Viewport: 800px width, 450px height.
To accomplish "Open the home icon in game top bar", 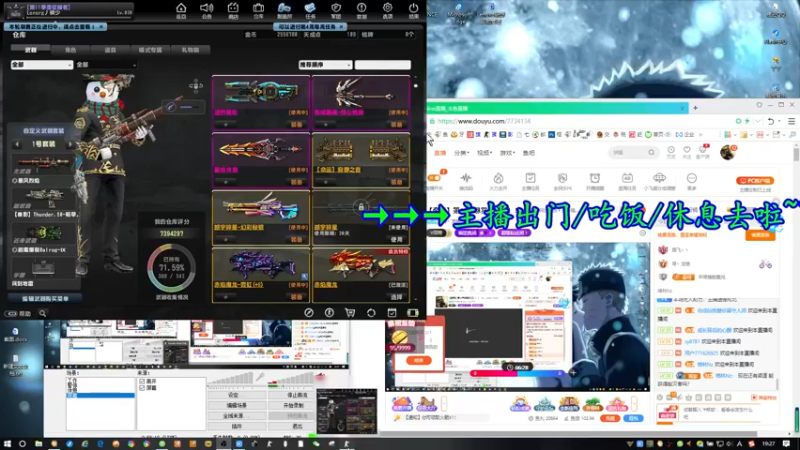I will coord(181,10).
